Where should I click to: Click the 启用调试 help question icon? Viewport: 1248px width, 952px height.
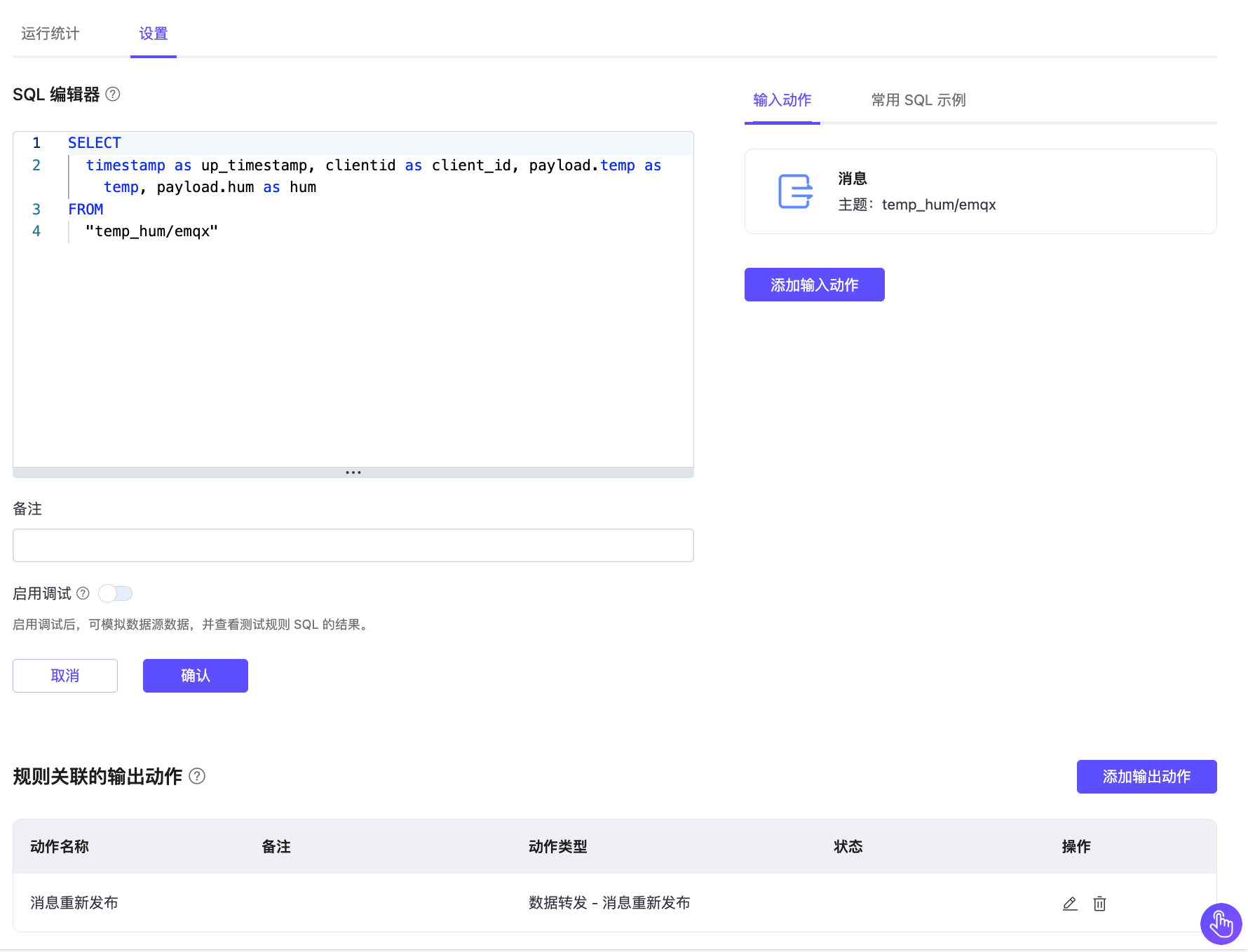tap(83, 594)
